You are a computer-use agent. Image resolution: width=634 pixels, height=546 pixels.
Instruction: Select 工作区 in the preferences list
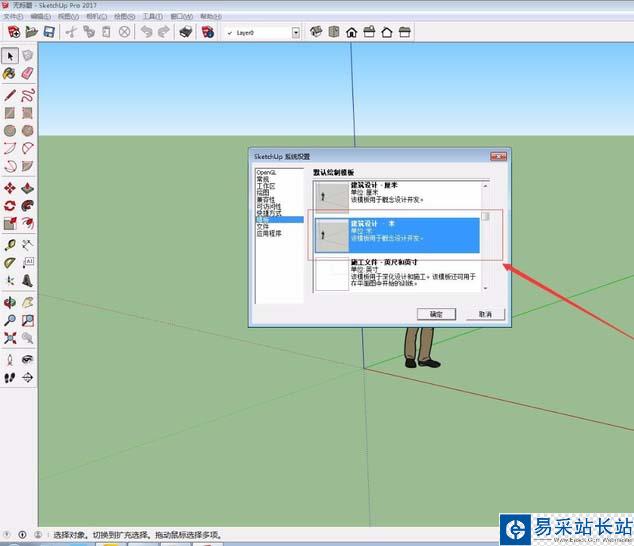(266, 186)
